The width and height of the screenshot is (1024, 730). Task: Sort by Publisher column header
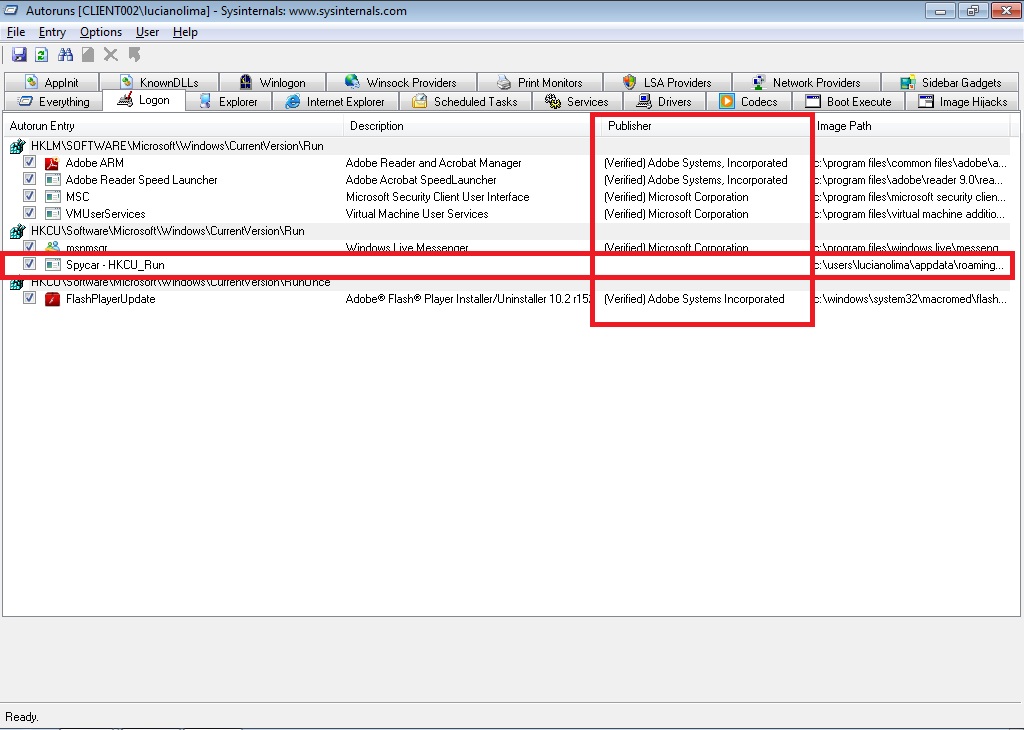706,126
